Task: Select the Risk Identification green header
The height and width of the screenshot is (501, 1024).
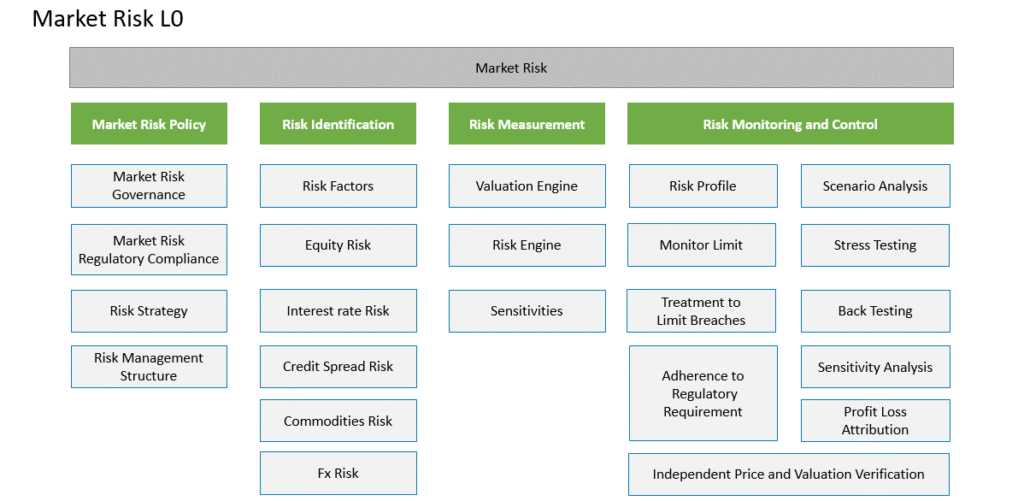Action: (x=338, y=123)
